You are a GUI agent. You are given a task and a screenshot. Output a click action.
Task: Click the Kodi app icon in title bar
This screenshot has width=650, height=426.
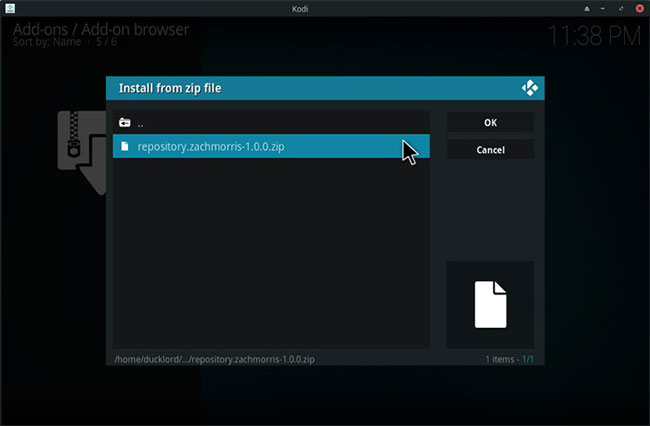[x=10, y=8]
